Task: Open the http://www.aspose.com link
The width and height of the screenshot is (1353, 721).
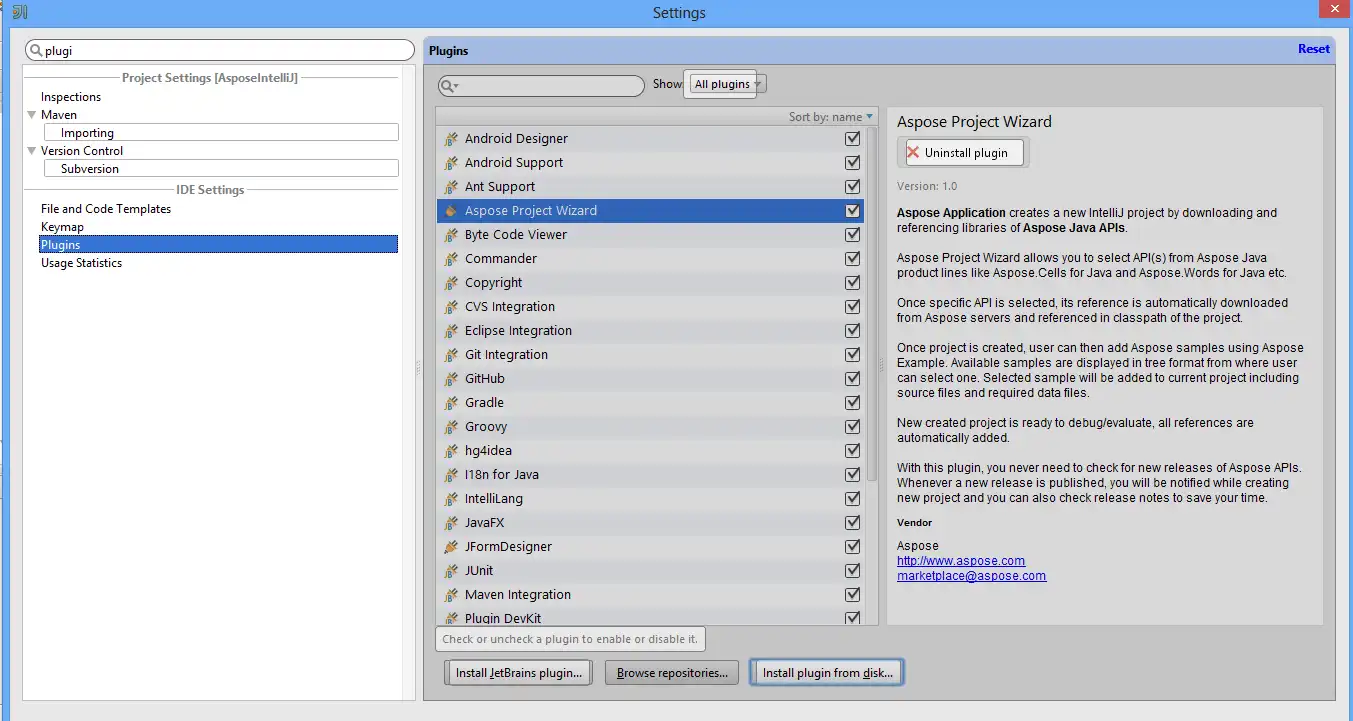Action: point(961,561)
